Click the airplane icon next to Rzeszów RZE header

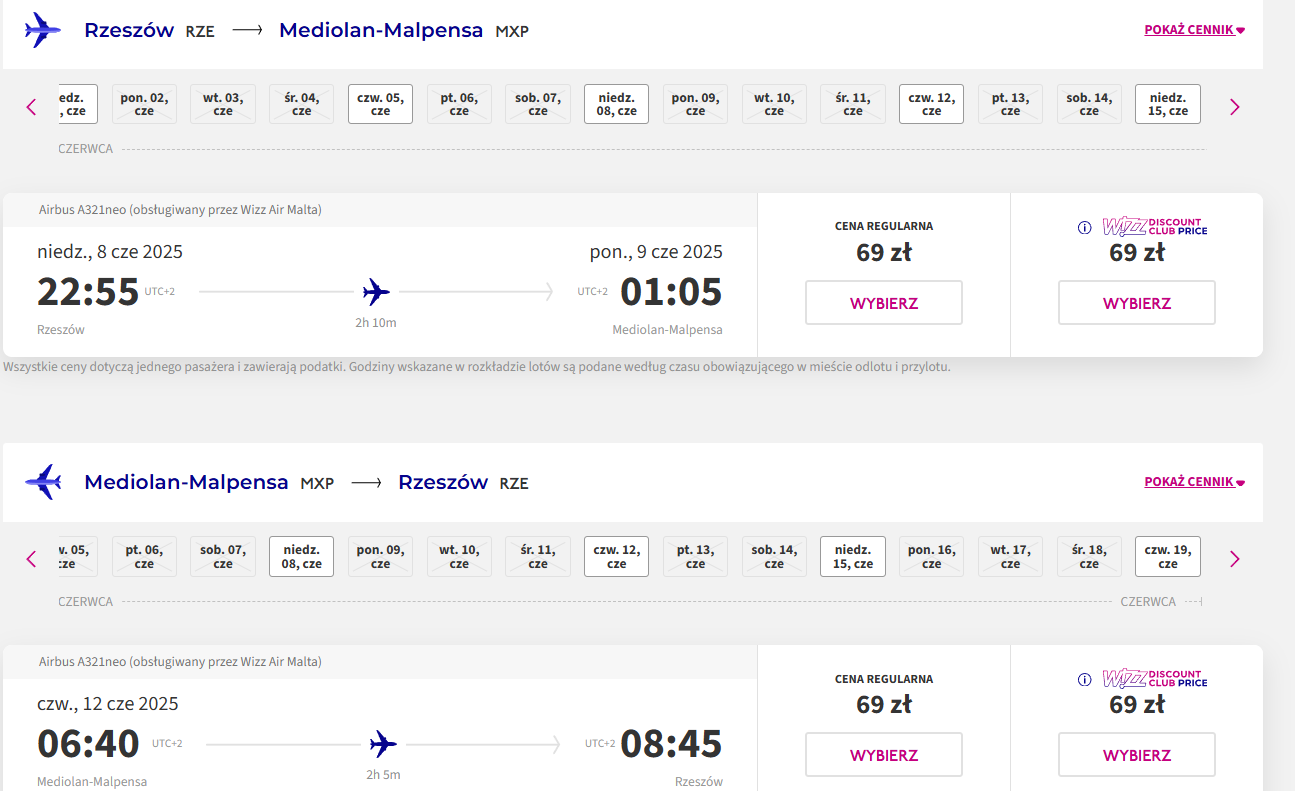pos(43,30)
